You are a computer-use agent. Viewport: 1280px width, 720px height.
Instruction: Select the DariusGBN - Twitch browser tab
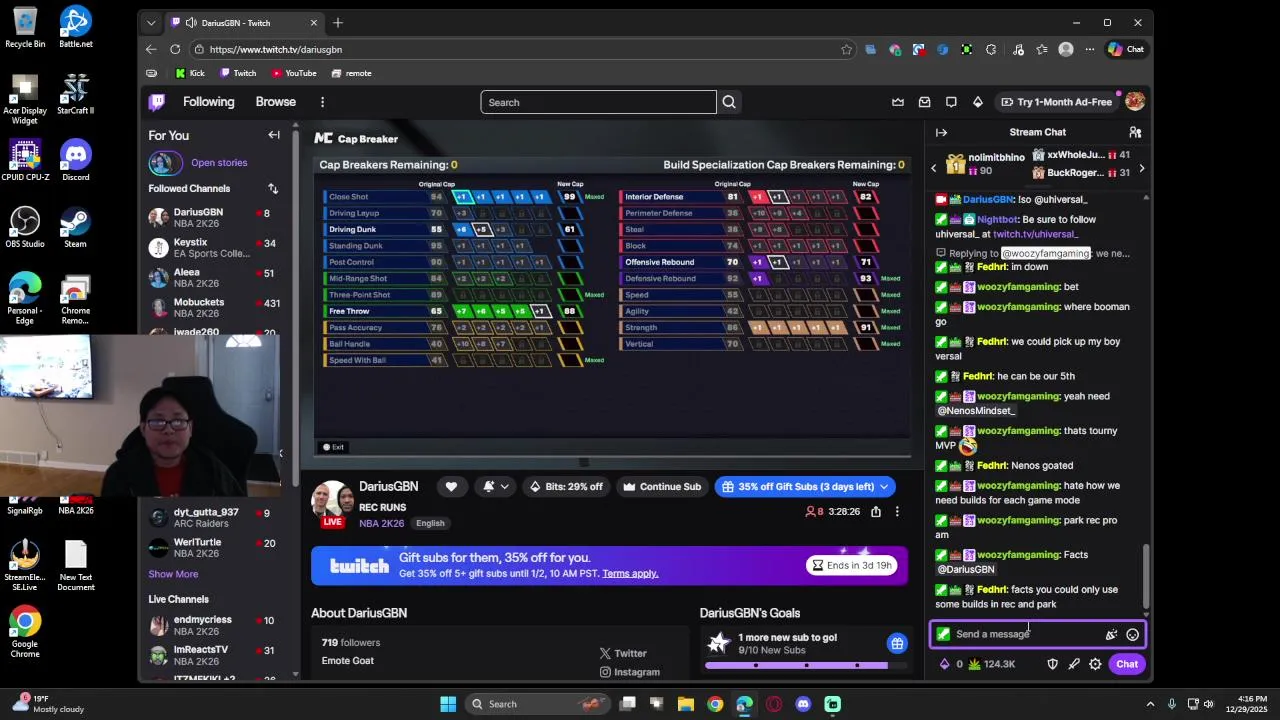[x=245, y=23]
